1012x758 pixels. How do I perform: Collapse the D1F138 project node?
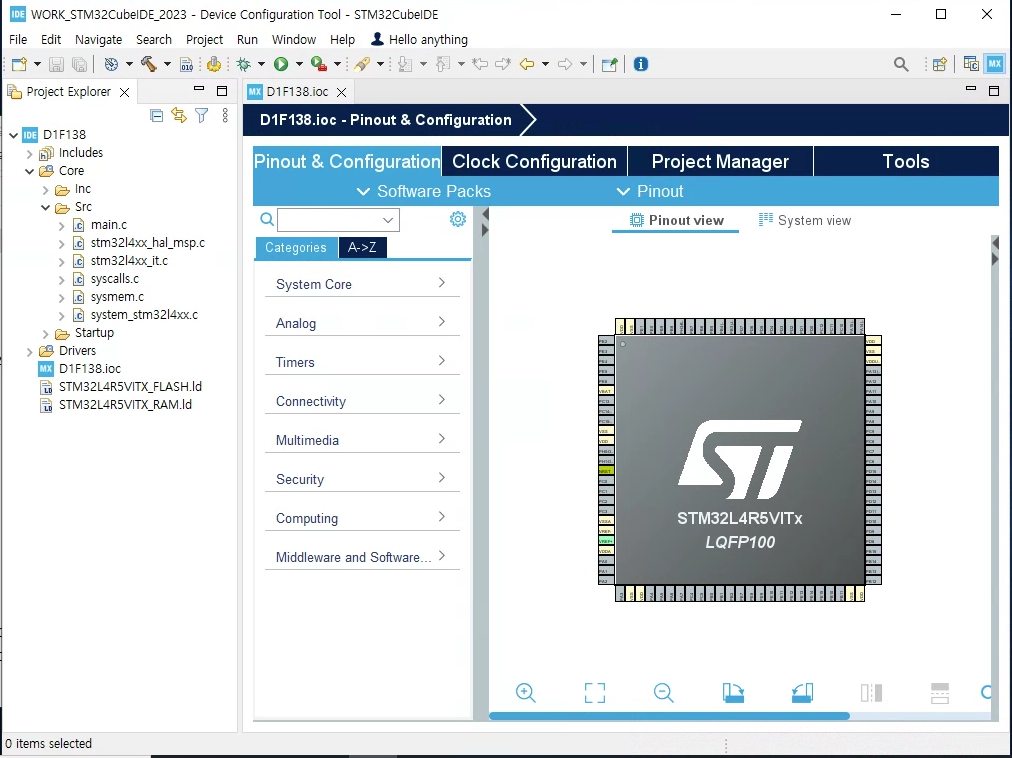coord(14,135)
